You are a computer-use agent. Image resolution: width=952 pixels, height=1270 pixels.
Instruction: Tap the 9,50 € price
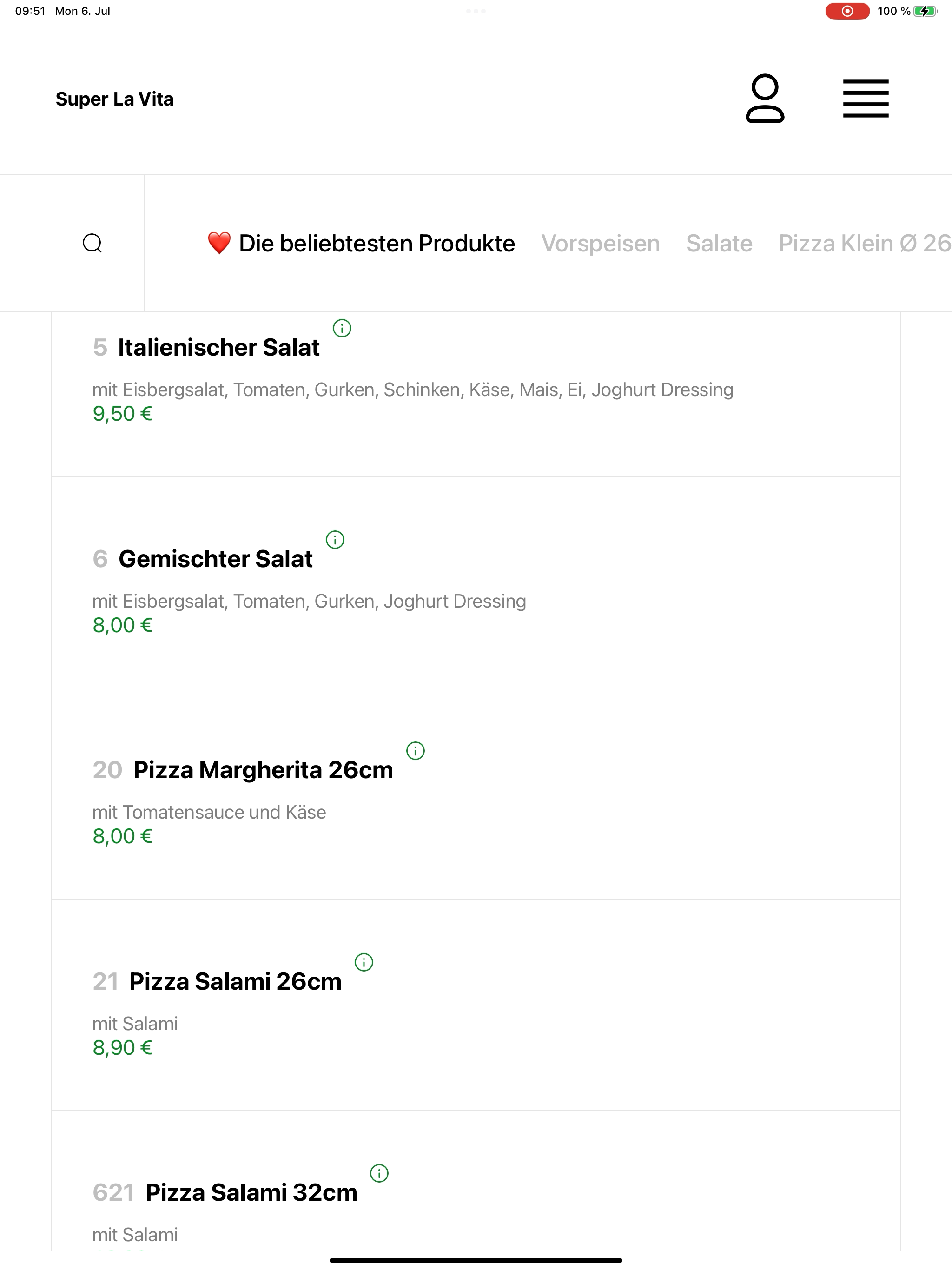point(122,414)
